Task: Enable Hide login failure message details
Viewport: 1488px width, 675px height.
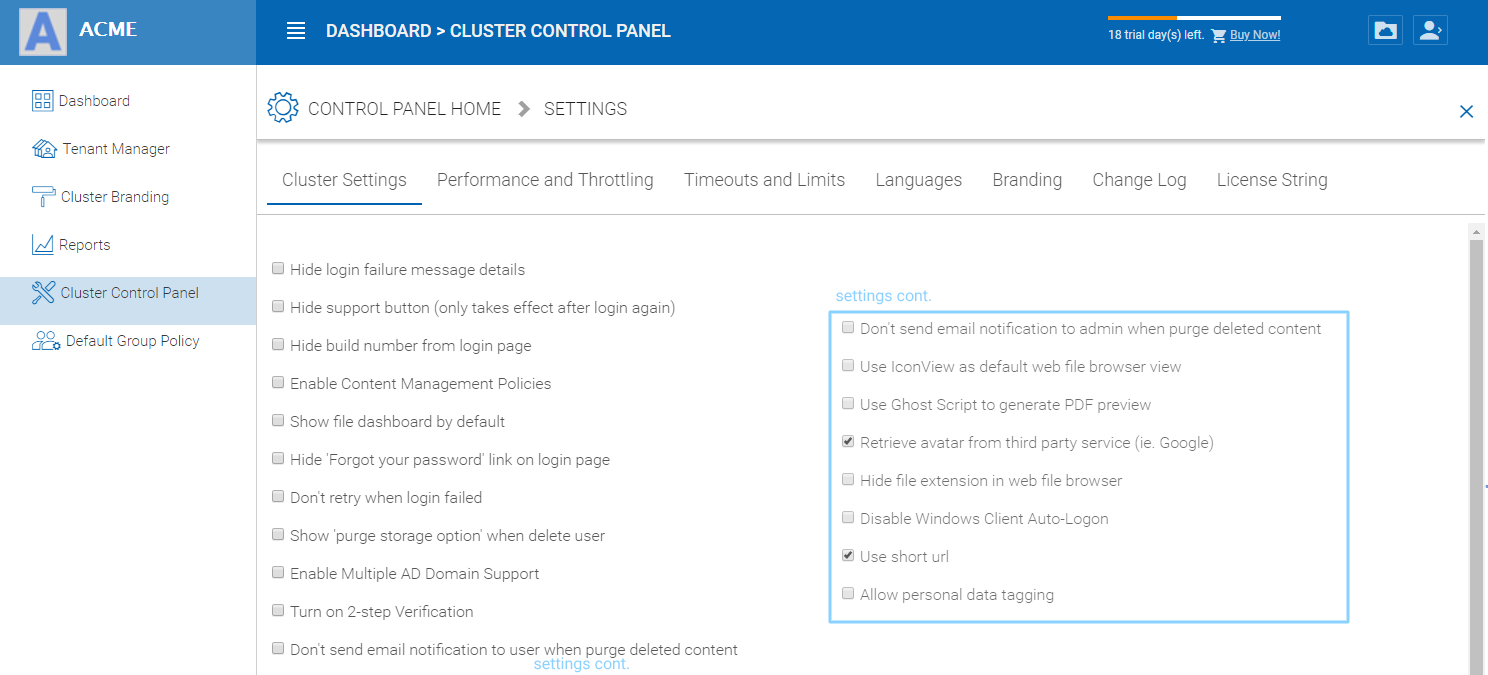Action: click(278, 268)
